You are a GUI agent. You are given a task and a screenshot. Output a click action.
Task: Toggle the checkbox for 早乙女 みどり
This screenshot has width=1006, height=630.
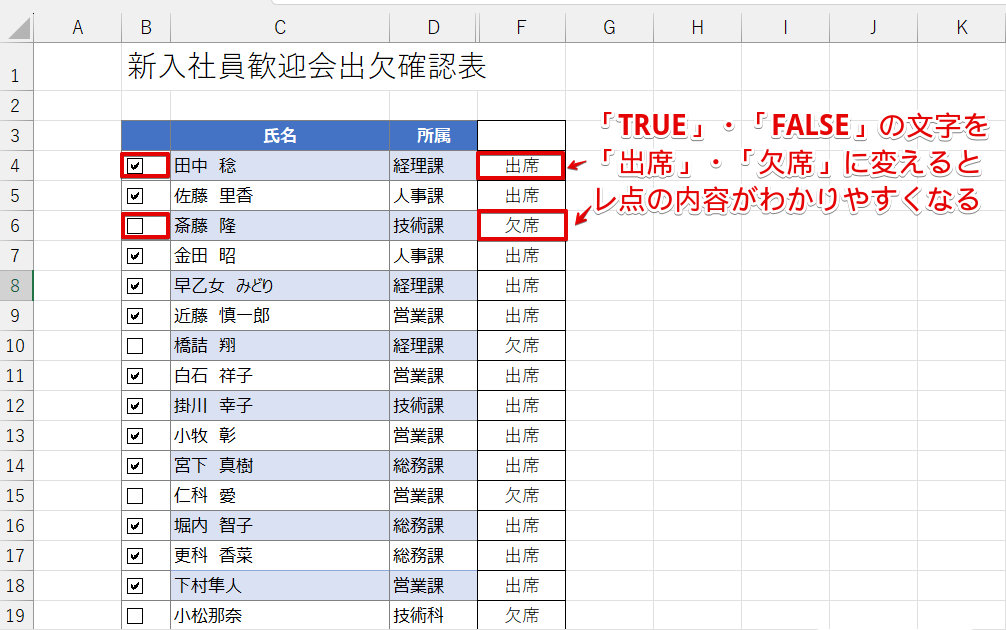135,285
